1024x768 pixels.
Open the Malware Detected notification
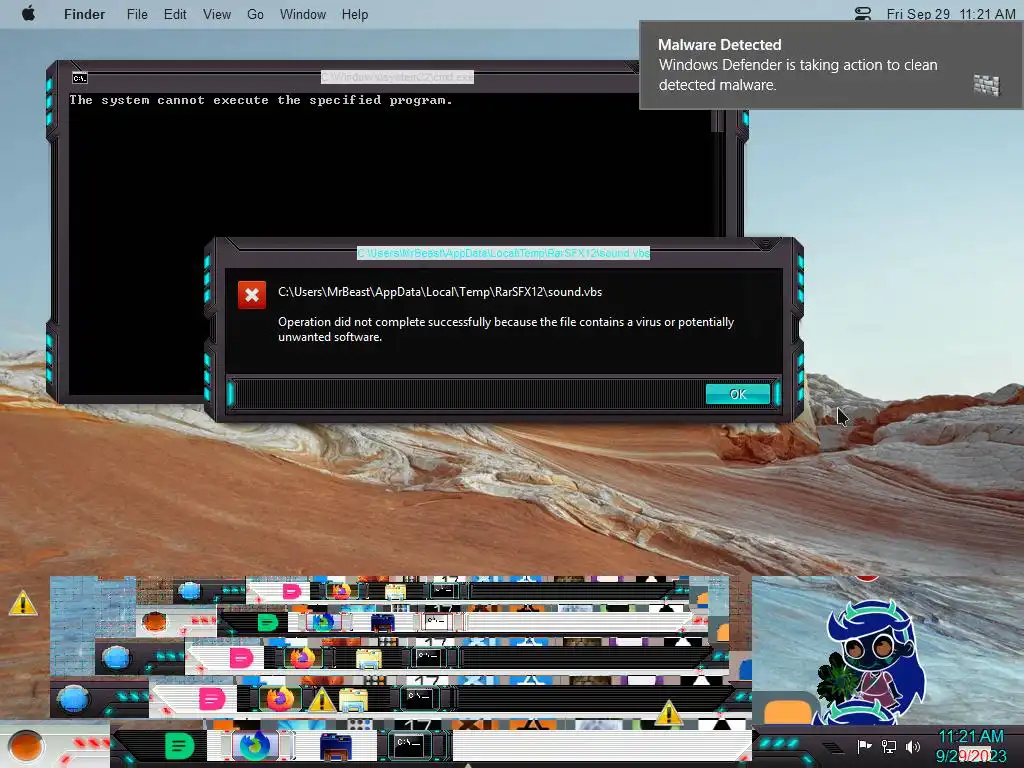[x=831, y=65]
